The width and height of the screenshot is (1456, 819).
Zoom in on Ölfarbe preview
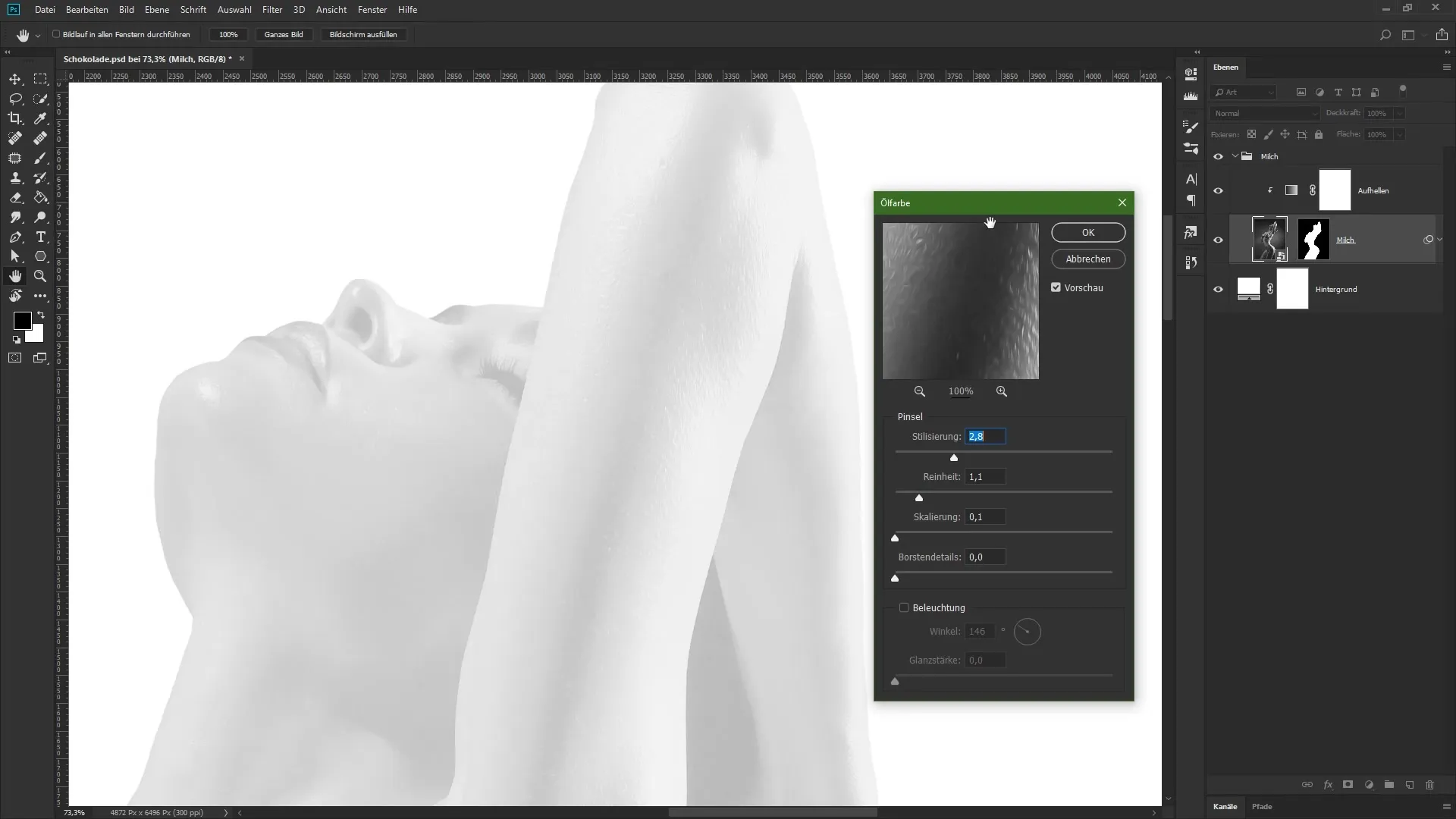click(x=1002, y=391)
